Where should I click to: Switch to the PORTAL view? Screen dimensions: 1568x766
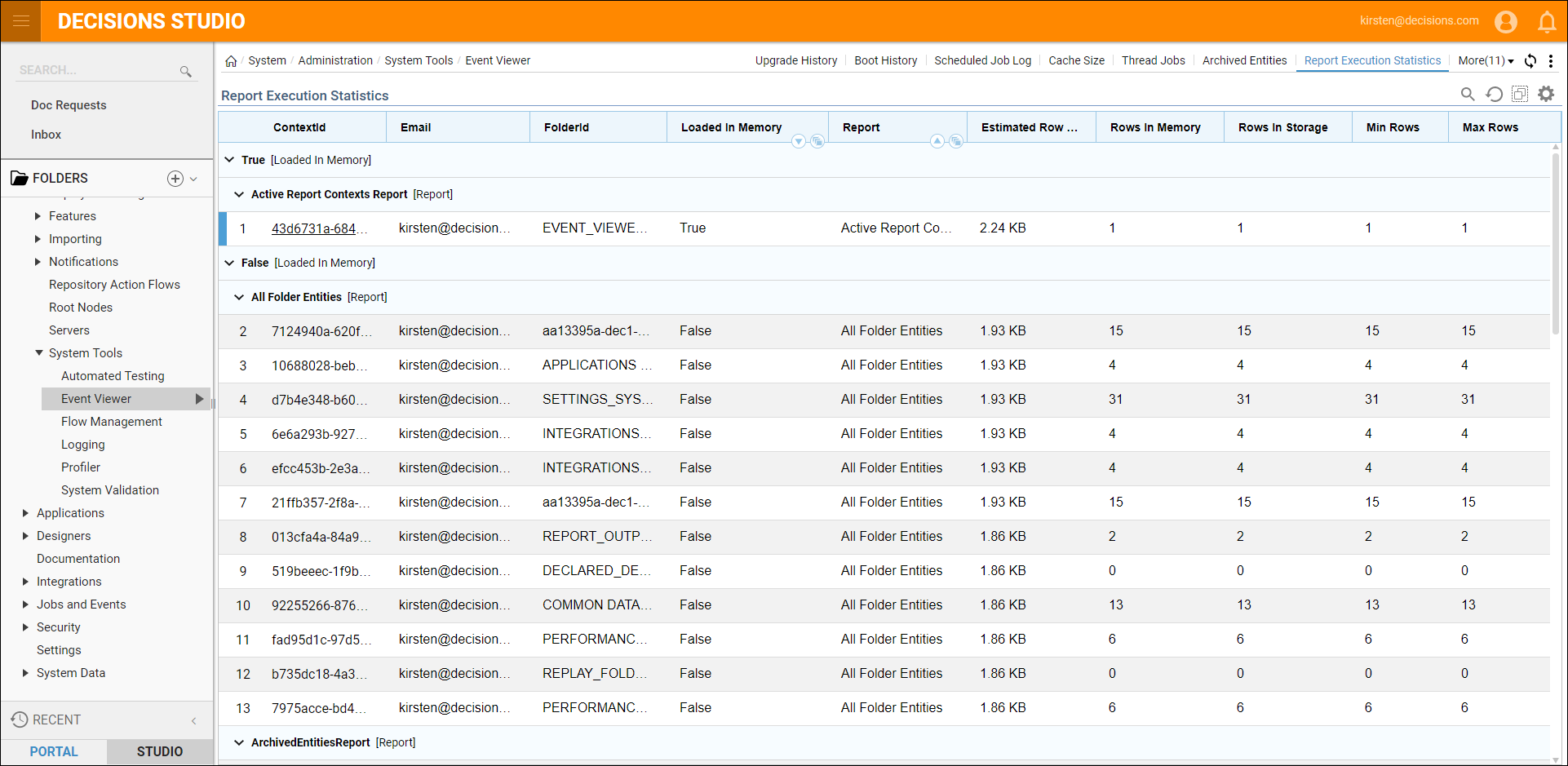pos(54,751)
